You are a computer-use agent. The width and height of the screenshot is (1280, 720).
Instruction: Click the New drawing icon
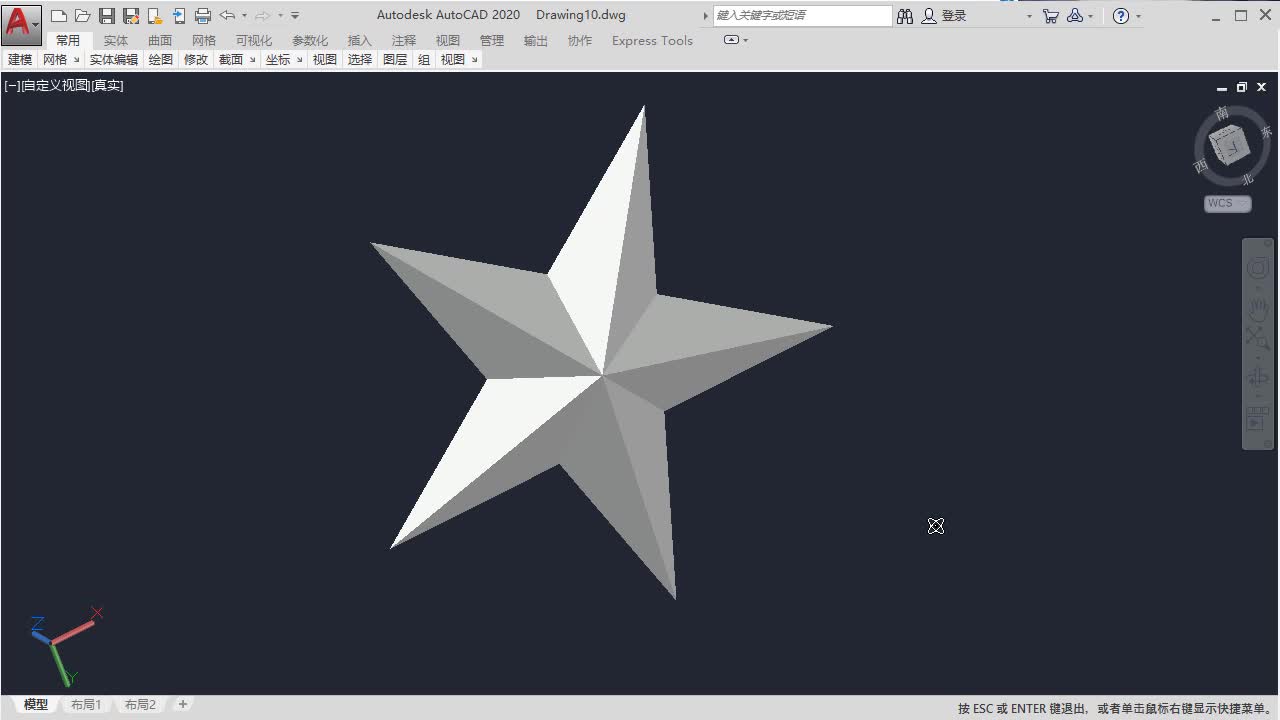click(x=59, y=16)
